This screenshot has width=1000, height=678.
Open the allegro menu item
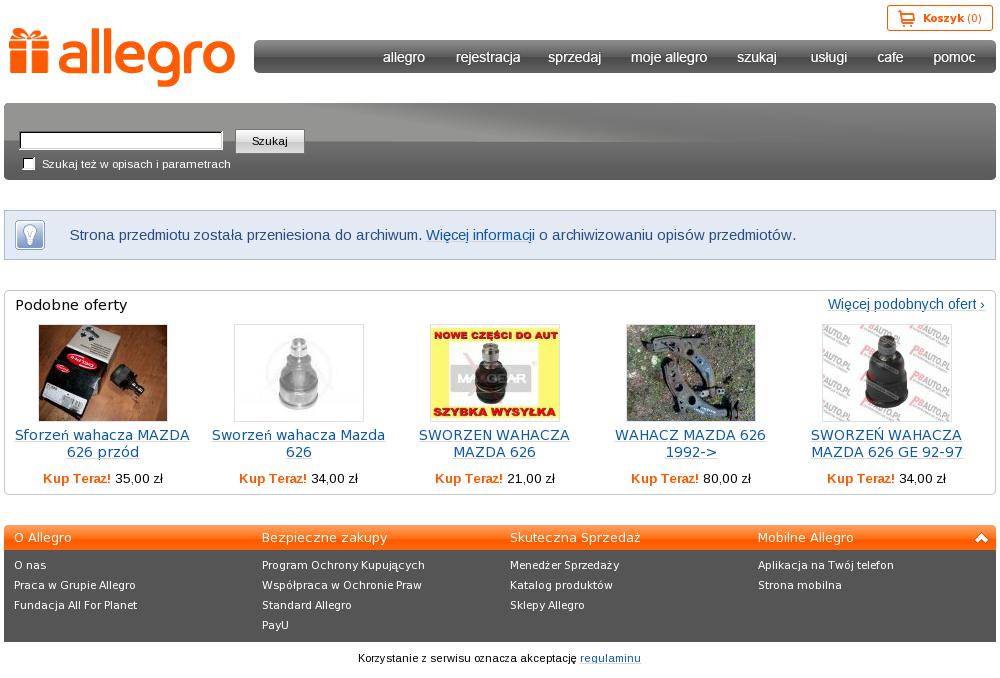404,57
